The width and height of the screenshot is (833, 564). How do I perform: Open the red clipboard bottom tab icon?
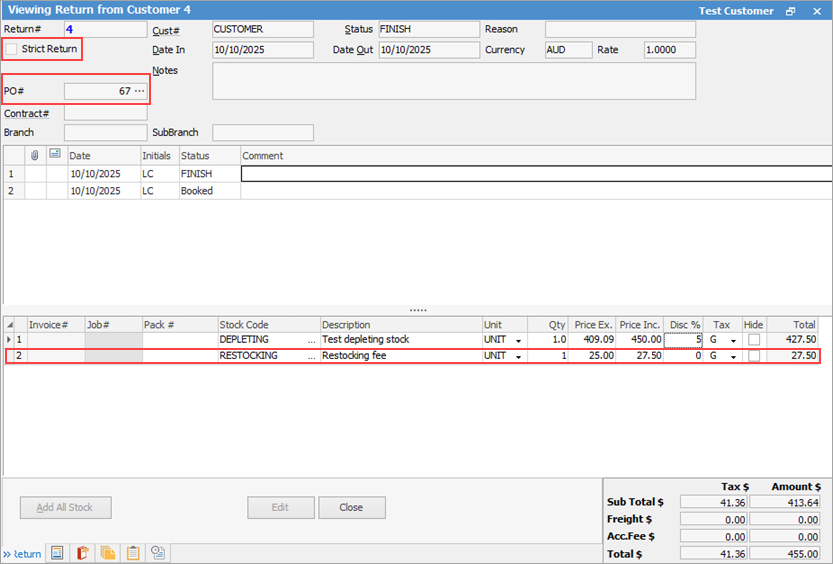coord(83,553)
